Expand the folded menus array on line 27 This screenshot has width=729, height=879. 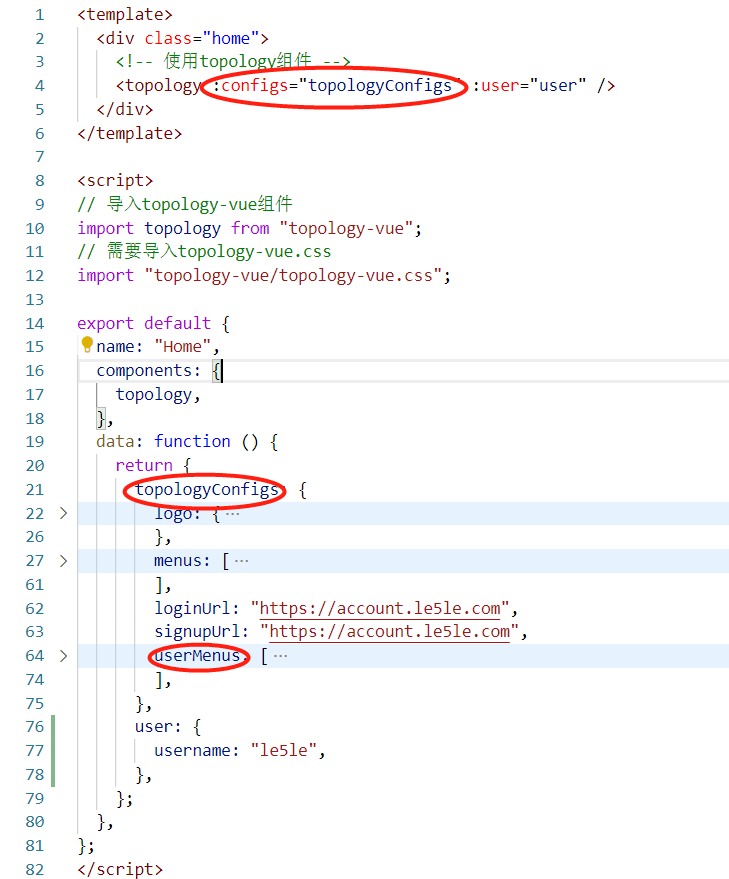click(63, 561)
